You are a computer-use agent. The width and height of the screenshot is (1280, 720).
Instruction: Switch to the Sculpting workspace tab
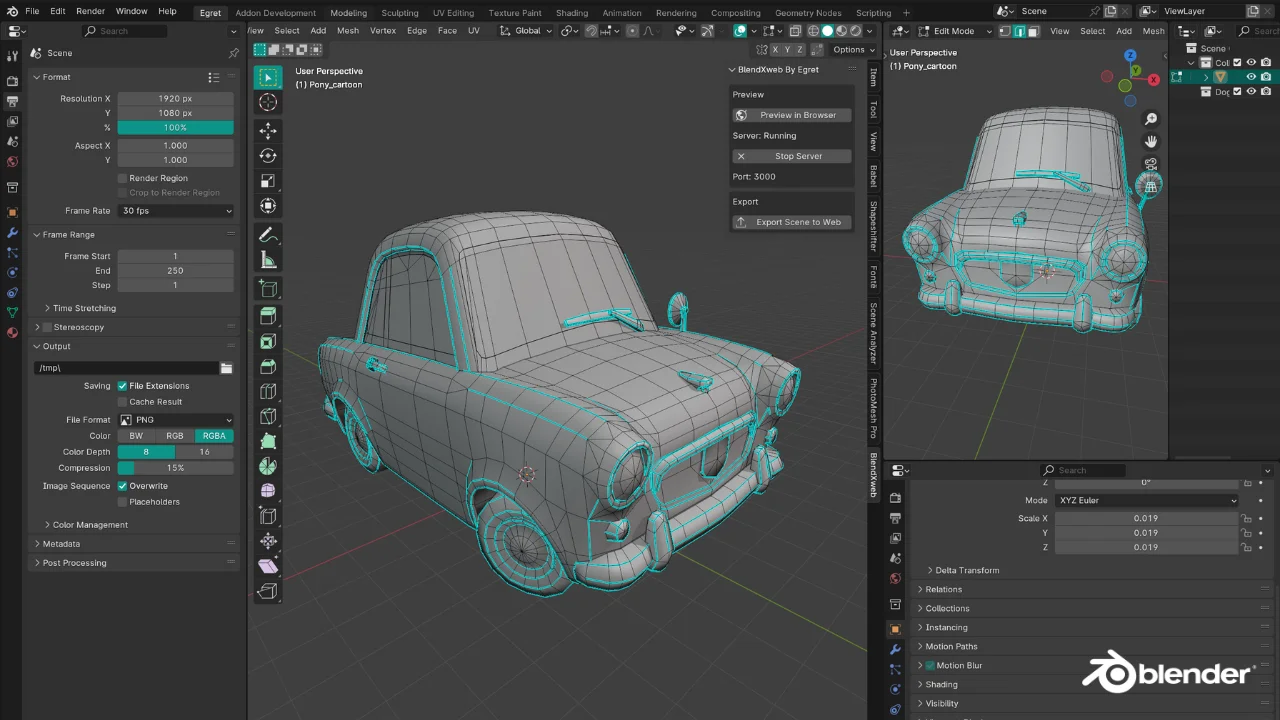[x=399, y=13]
